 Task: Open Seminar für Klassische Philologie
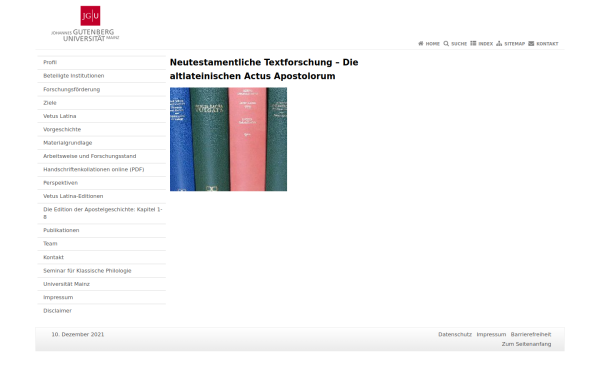coord(101,271)
